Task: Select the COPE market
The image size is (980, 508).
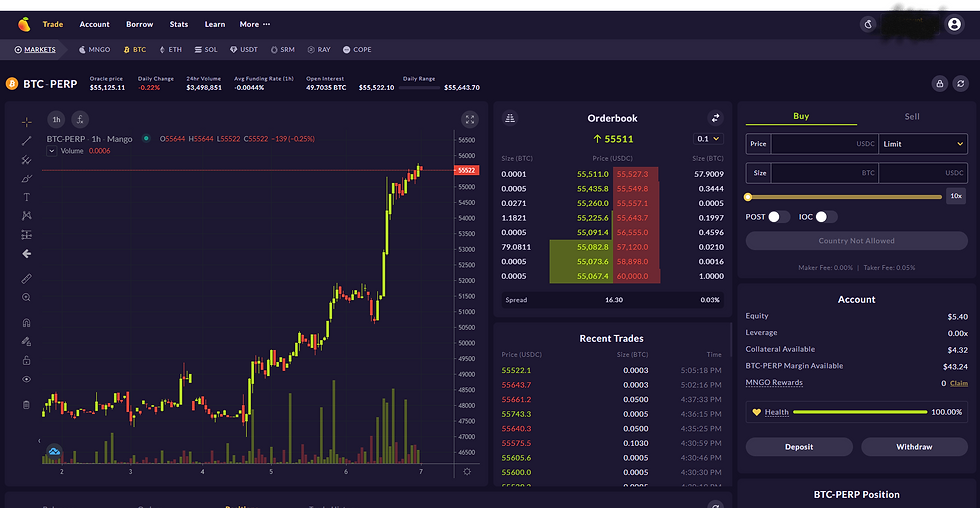Action: (357, 49)
